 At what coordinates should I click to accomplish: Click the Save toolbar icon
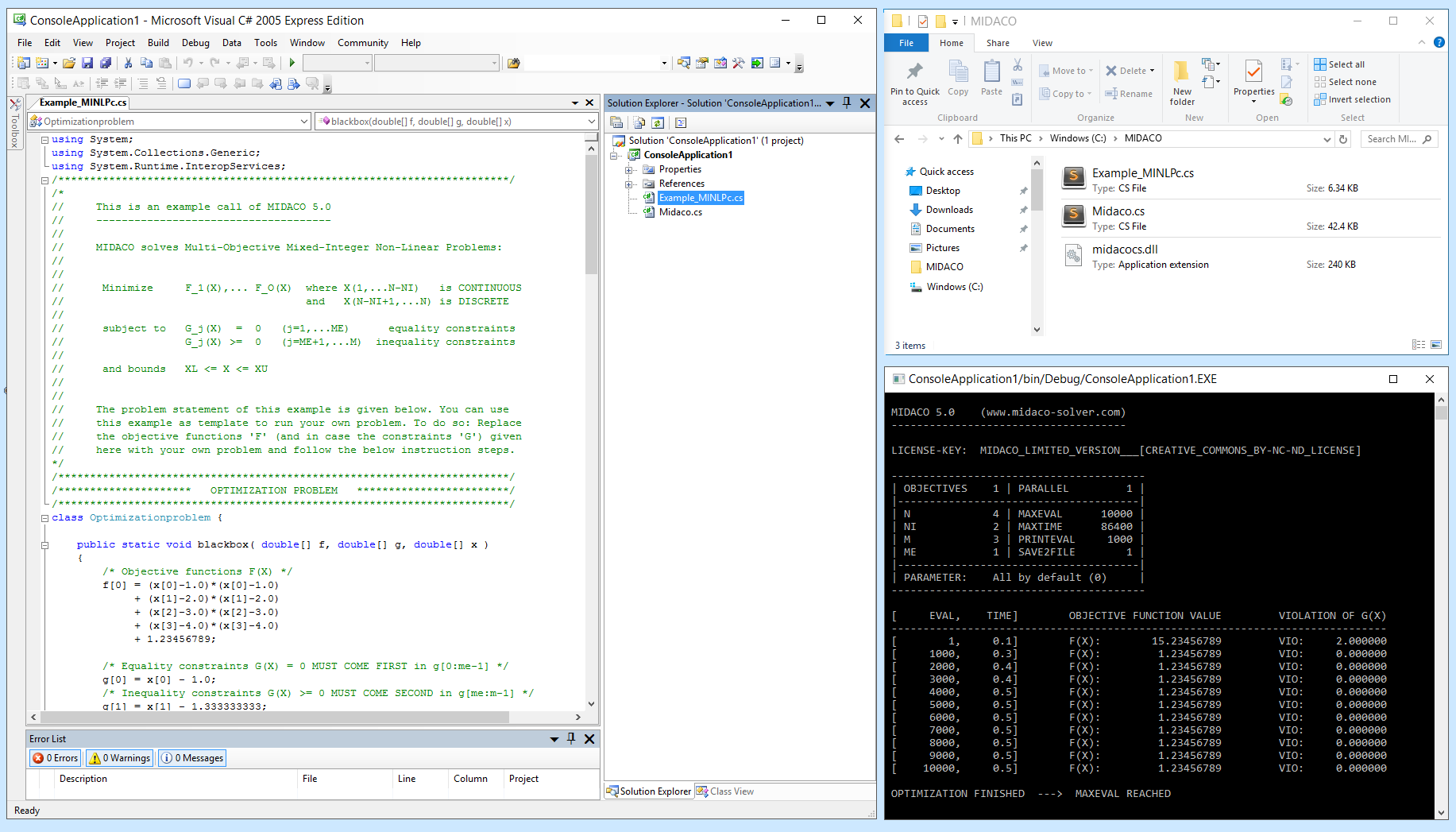tap(87, 63)
